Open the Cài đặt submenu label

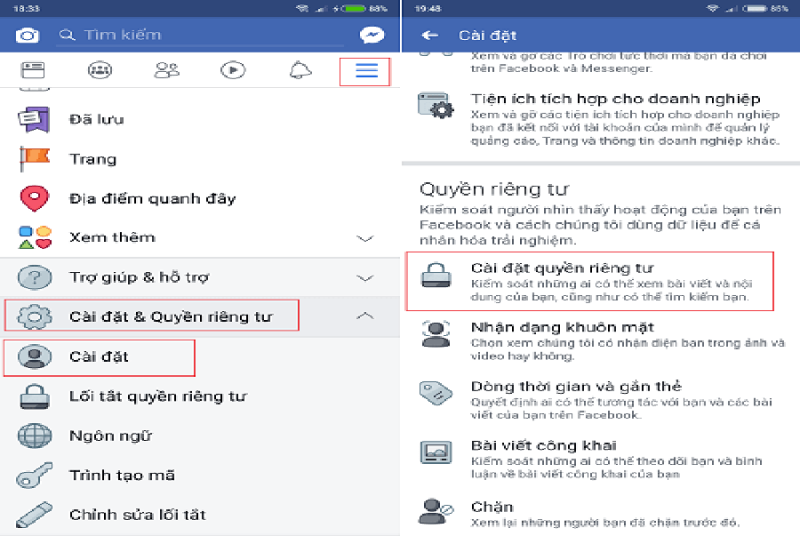click(x=99, y=356)
